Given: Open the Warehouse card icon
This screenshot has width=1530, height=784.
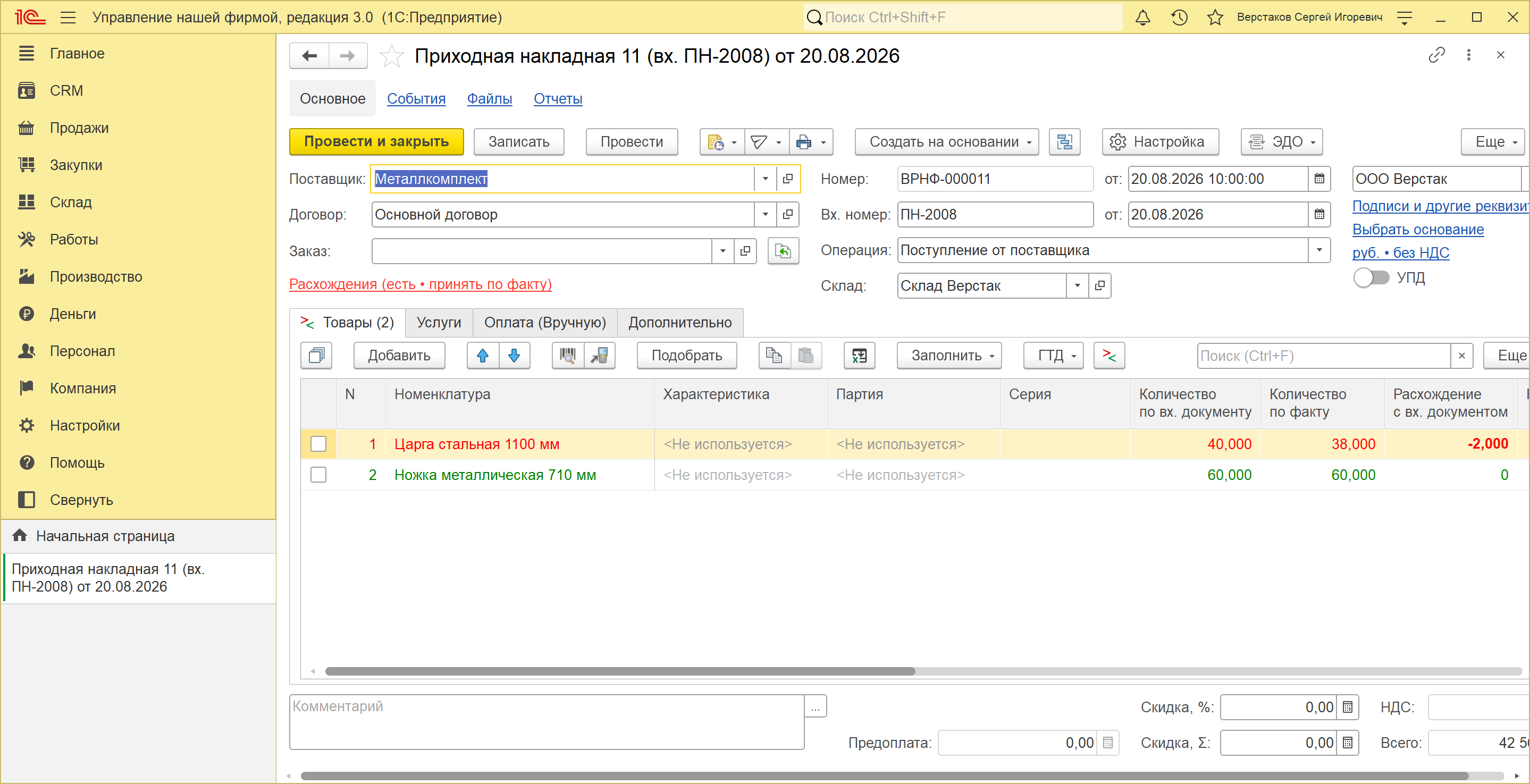Looking at the screenshot, I should [1099, 285].
